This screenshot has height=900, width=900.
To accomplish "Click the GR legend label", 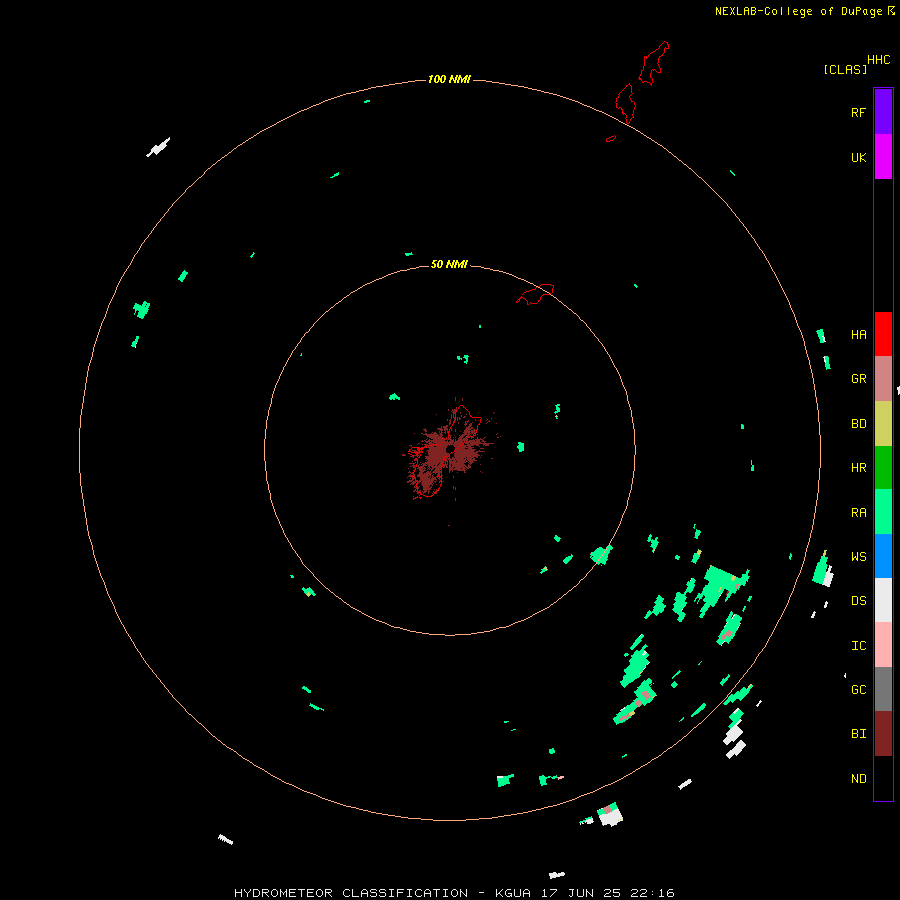I will (x=858, y=379).
